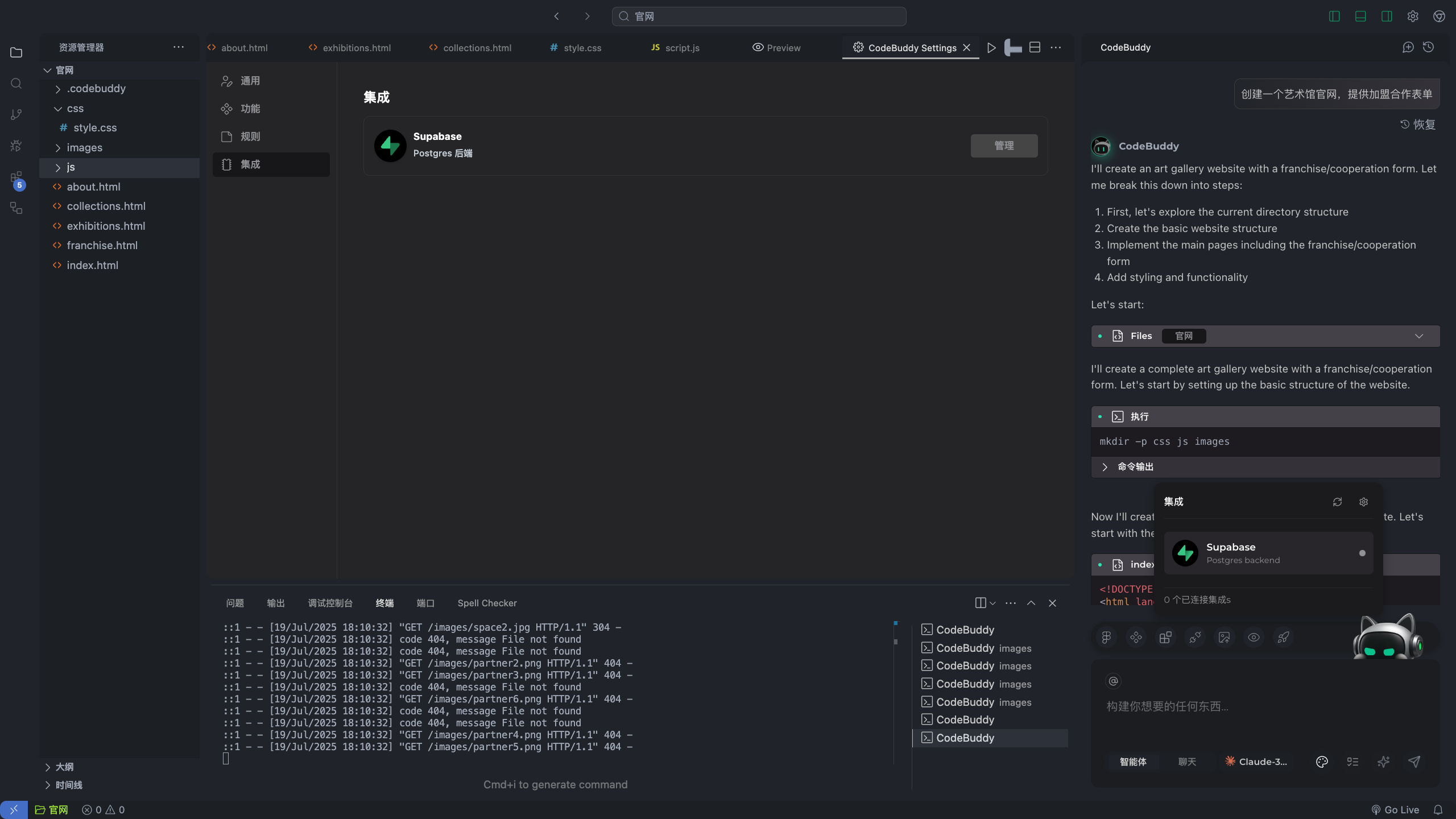The height and width of the screenshot is (819, 1456).
Task: Toggle Supabase connection in 集成 popup
Action: click(1362, 553)
